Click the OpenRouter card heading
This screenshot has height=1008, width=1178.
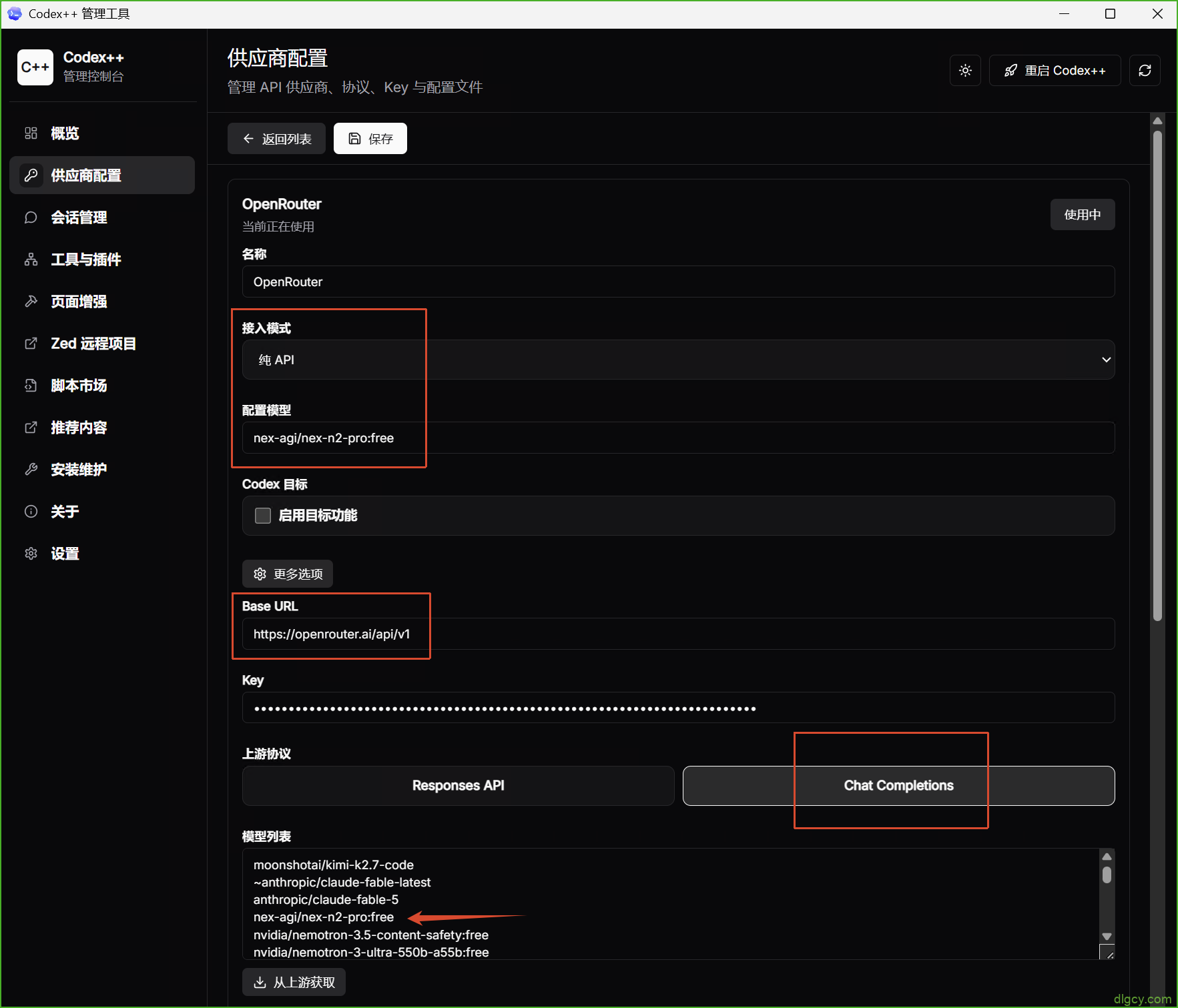282,204
